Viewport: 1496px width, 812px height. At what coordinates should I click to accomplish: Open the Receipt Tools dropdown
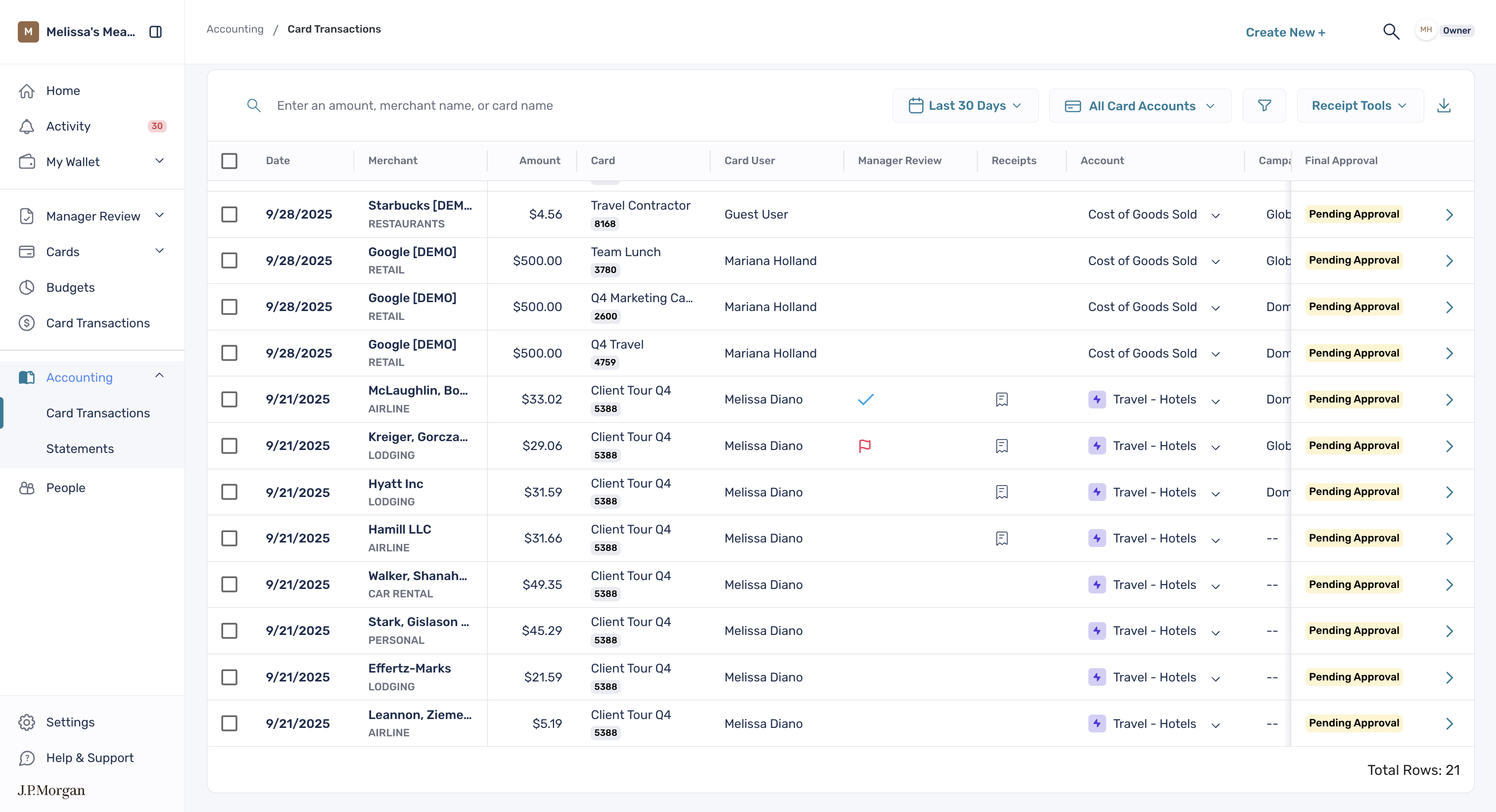tap(1360, 106)
